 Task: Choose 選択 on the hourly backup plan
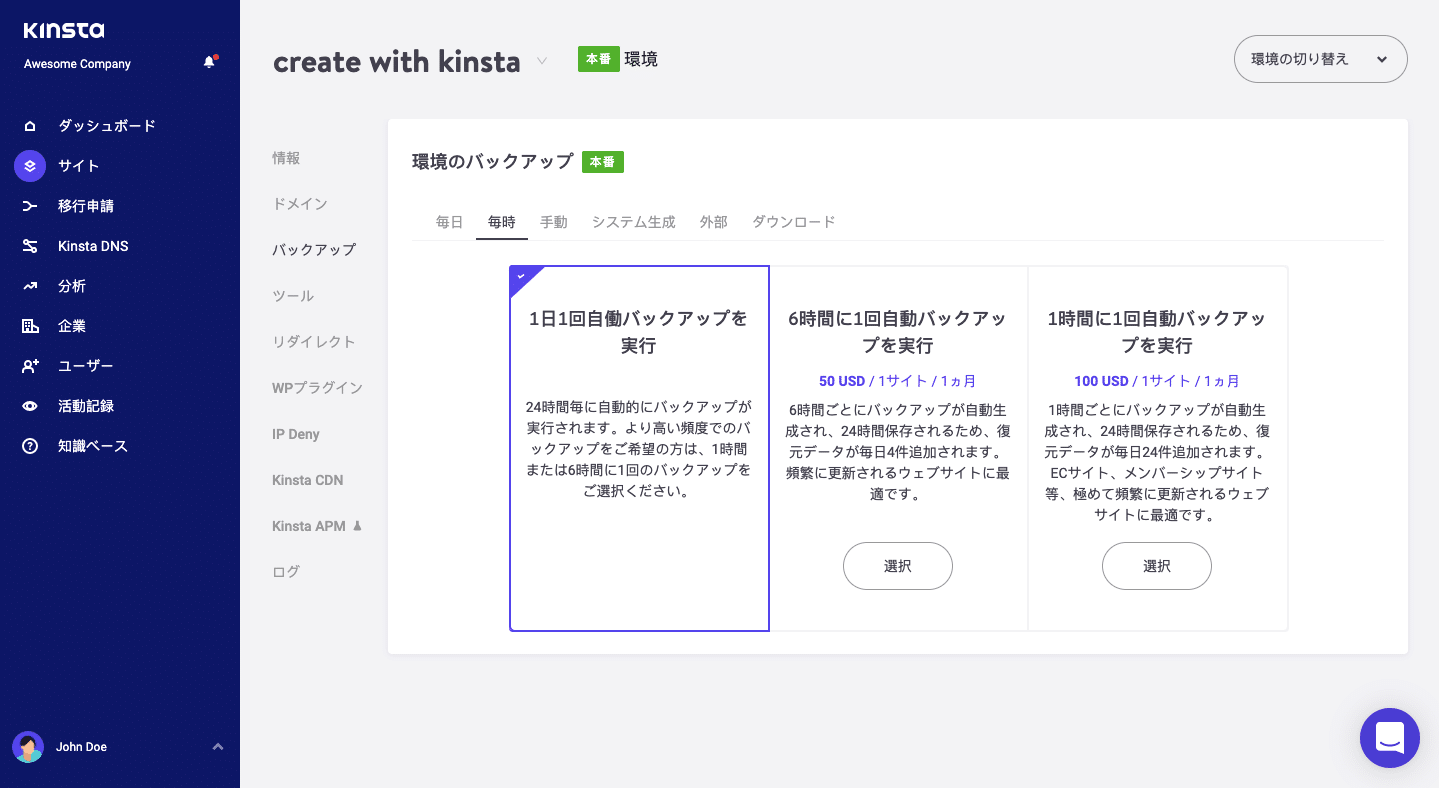tap(1156, 566)
